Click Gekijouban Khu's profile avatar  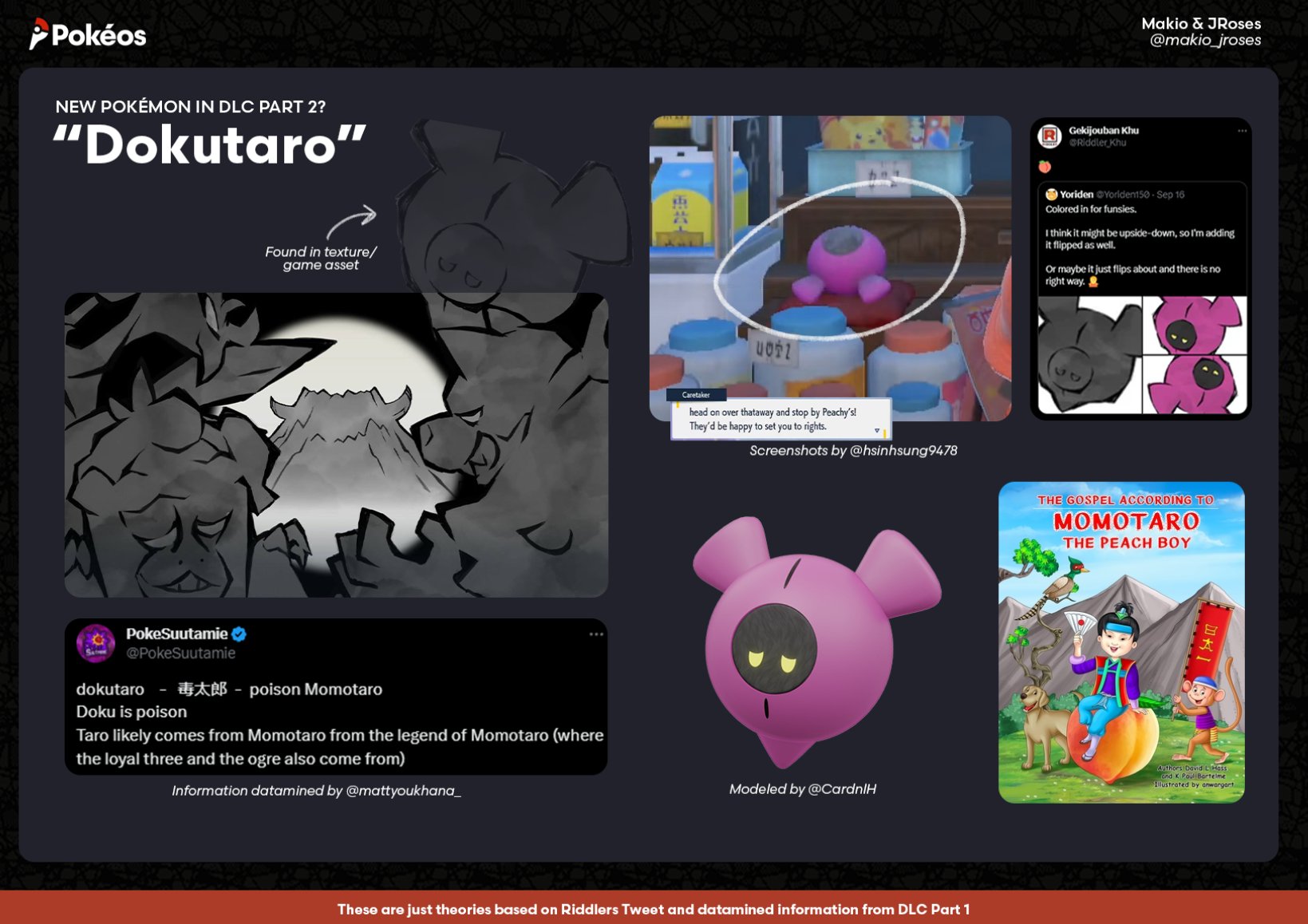click(1049, 136)
